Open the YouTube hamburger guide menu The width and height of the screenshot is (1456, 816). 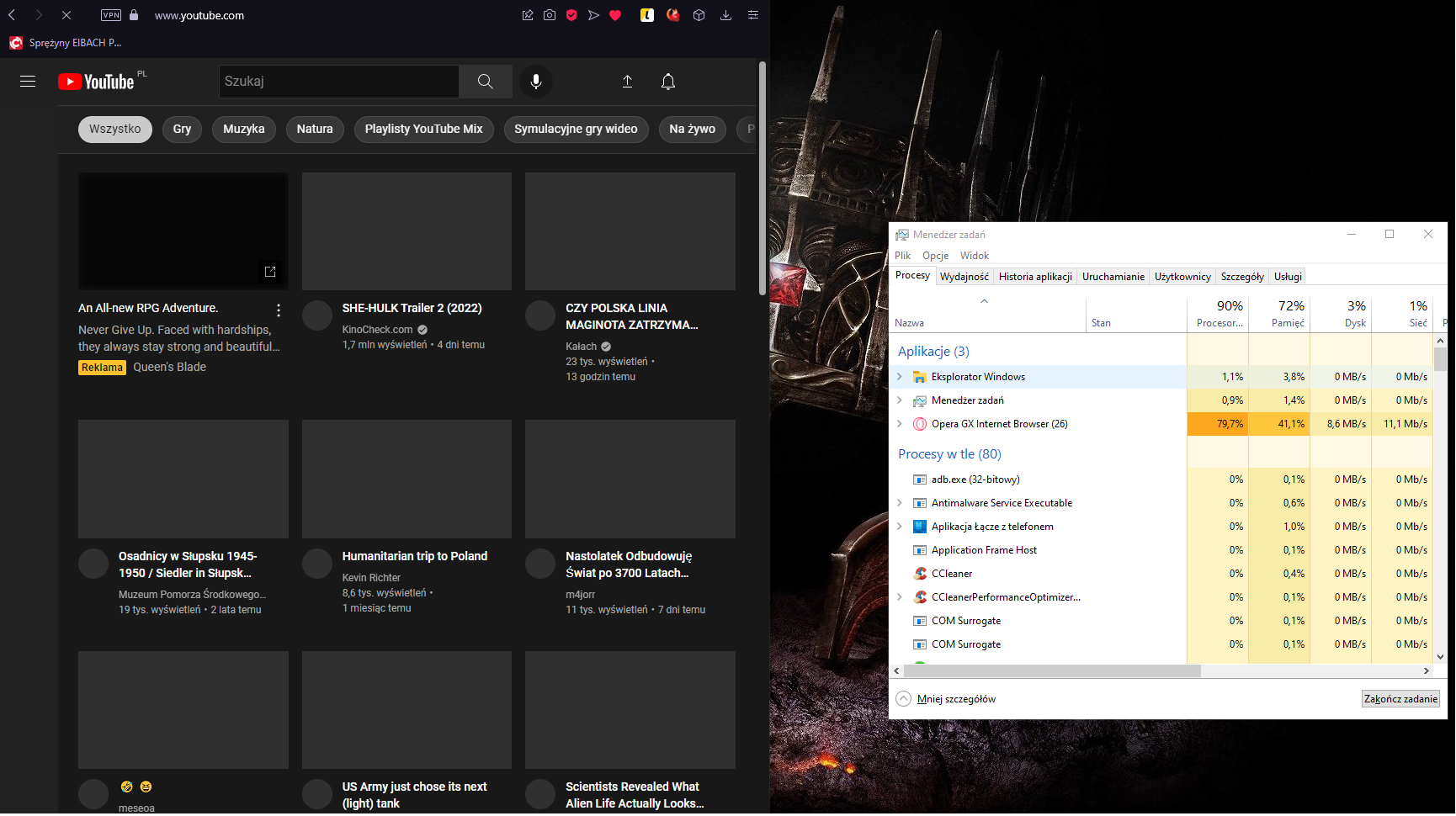(x=28, y=82)
